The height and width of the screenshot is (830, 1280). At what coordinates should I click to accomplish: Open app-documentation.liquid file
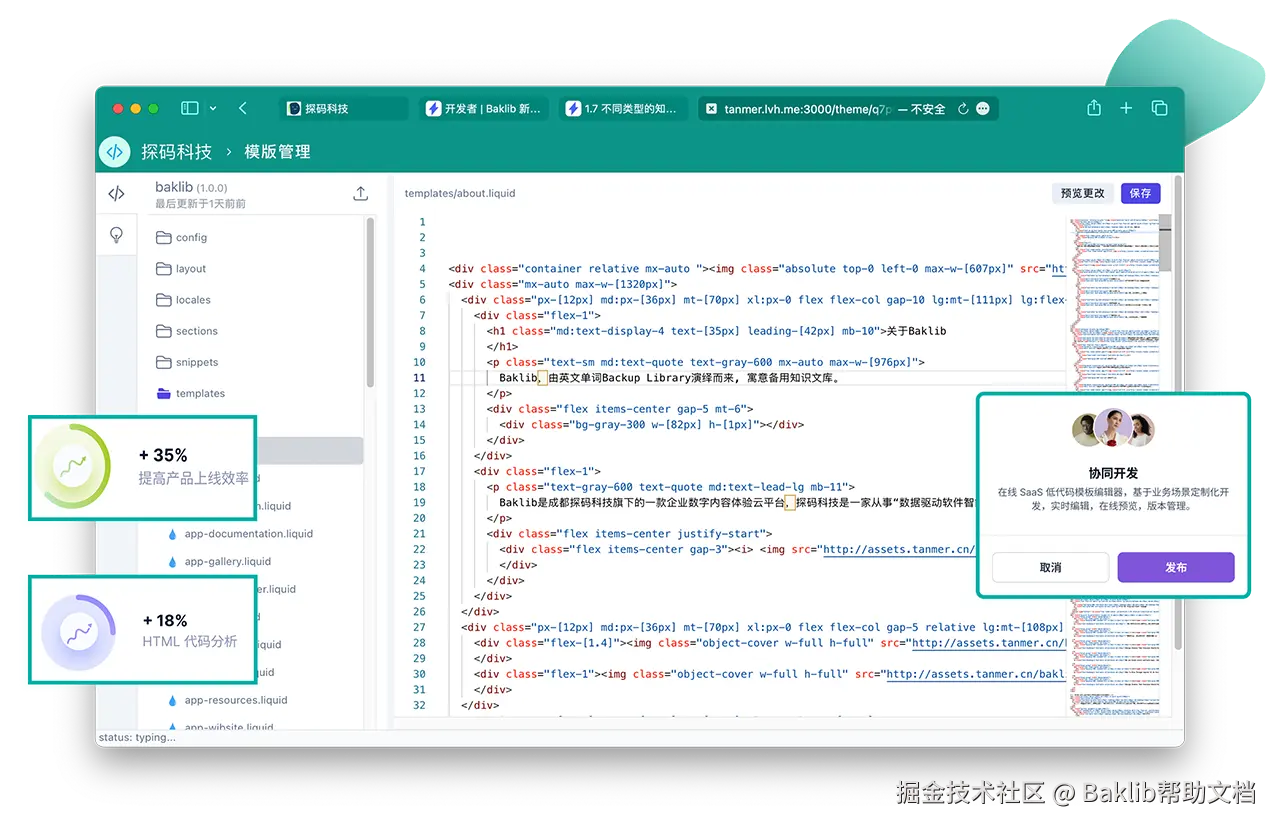248,534
